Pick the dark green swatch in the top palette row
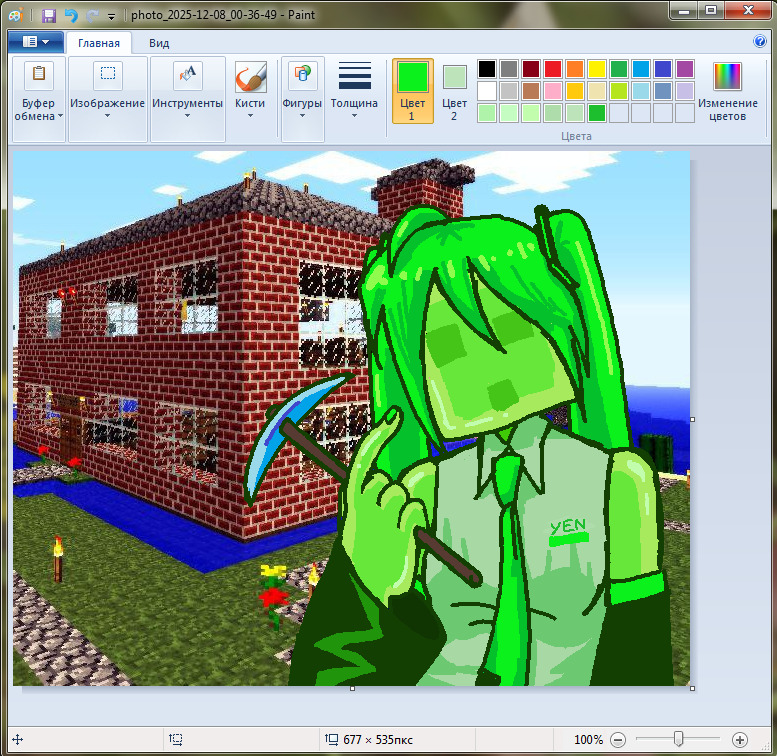 (x=618, y=69)
